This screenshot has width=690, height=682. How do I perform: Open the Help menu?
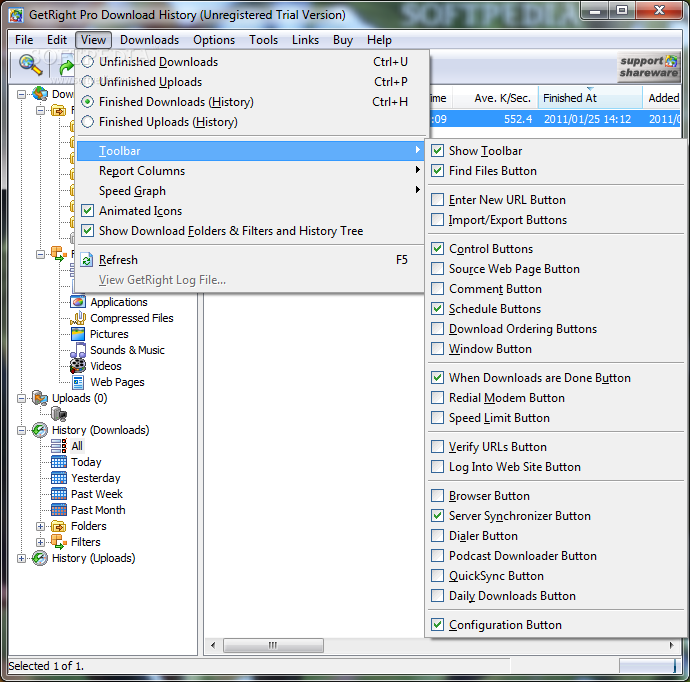pyautogui.click(x=379, y=40)
